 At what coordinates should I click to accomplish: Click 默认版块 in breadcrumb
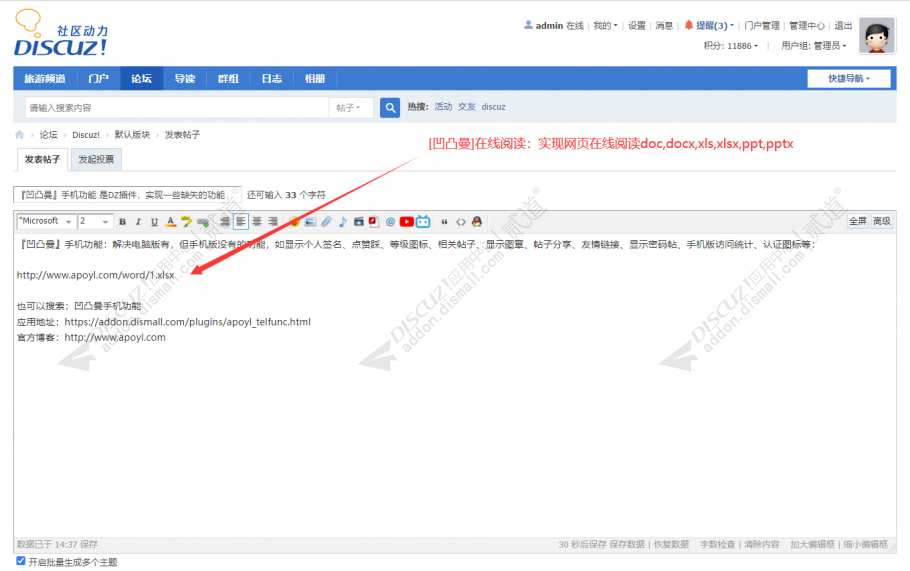pos(132,135)
